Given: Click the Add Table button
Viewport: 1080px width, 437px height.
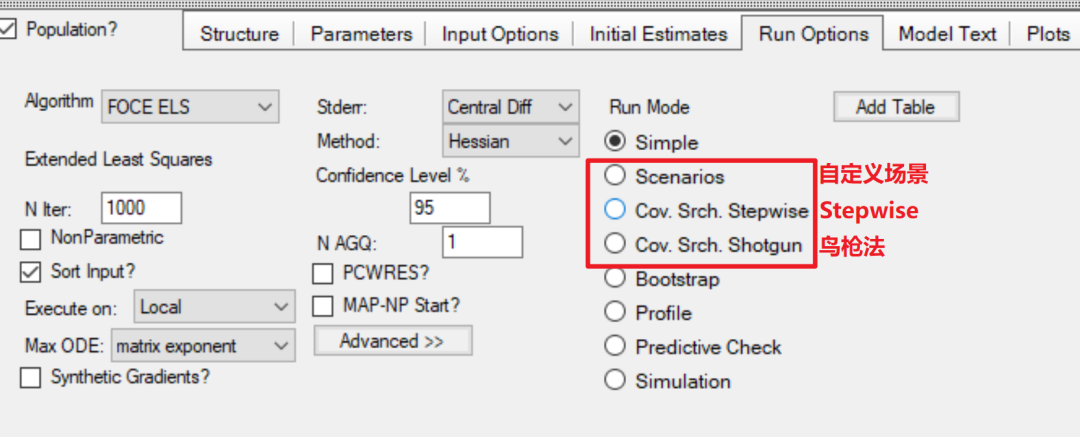Looking at the screenshot, I should coord(895,107).
